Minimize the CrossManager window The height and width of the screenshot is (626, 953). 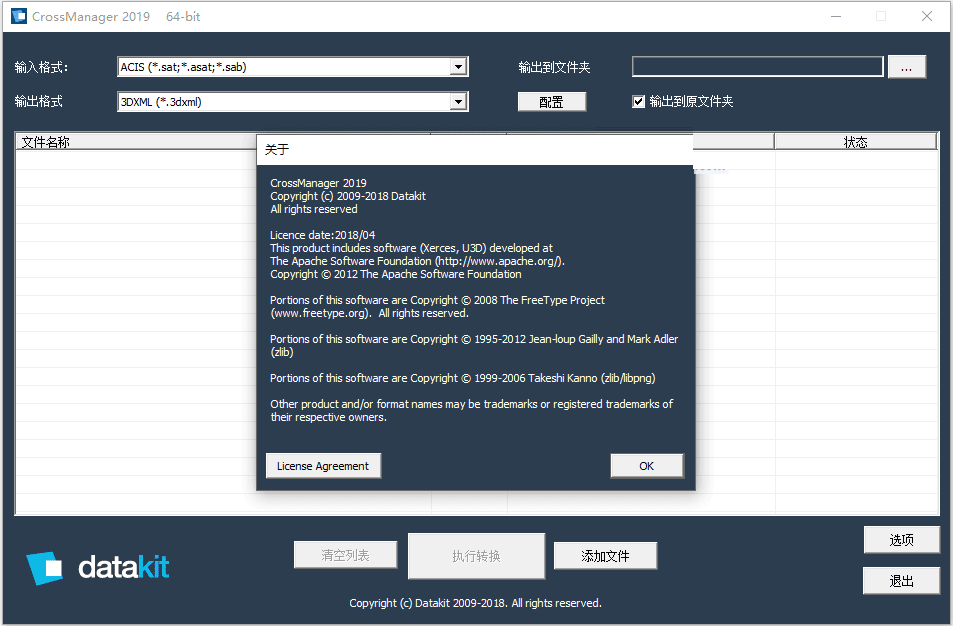tap(836, 16)
